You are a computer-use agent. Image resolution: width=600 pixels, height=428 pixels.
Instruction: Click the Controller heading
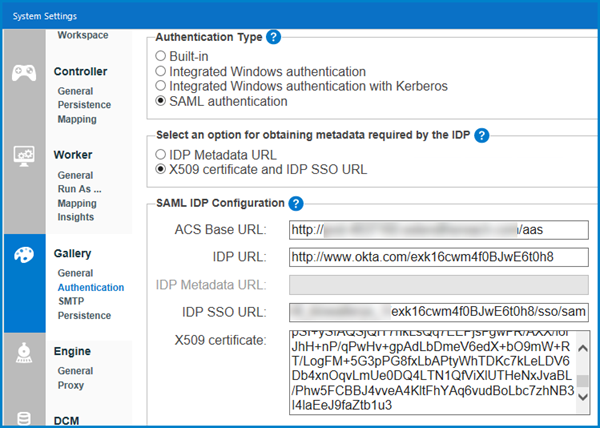(x=80, y=72)
